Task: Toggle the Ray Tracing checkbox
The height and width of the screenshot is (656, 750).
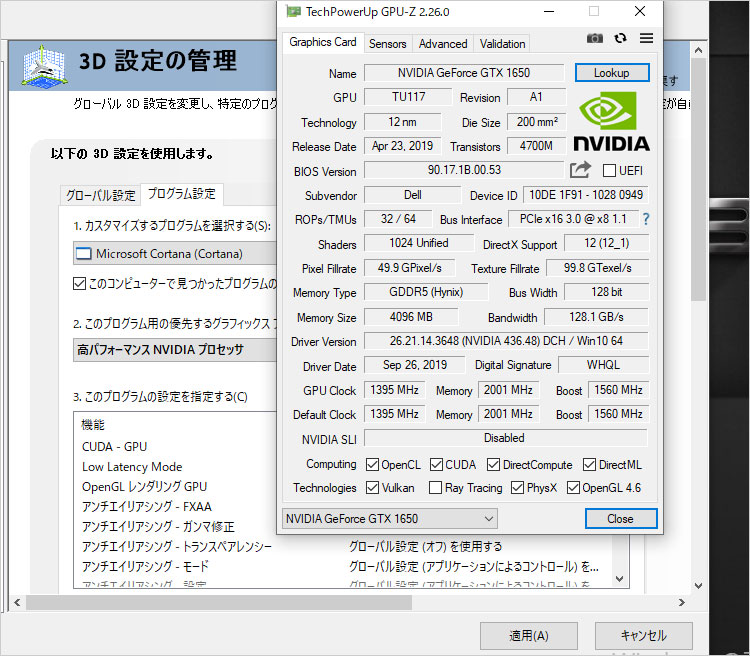Action: coord(435,488)
